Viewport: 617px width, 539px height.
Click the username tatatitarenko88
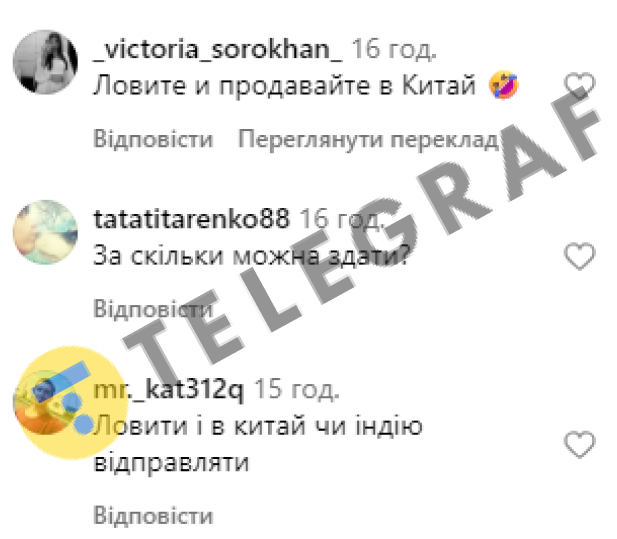[191, 219]
